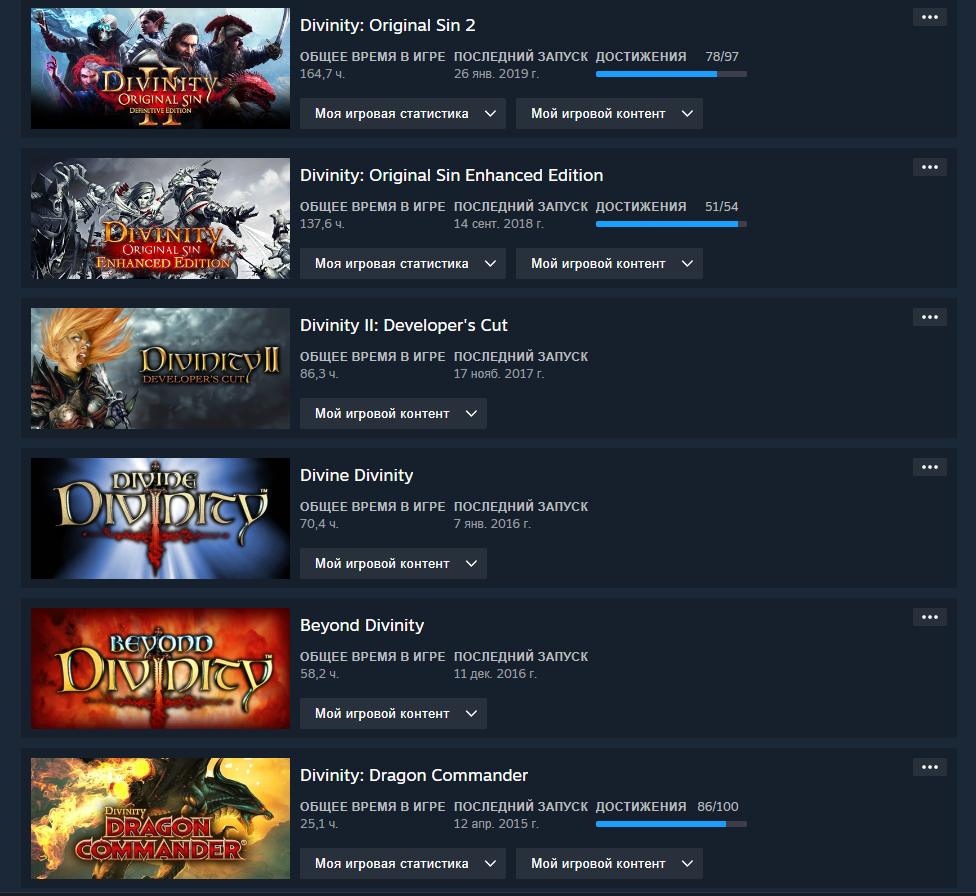This screenshot has width=976, height=896.
Task: Open three-dot menu for Beyond Divinity
Action: (929, 617)
